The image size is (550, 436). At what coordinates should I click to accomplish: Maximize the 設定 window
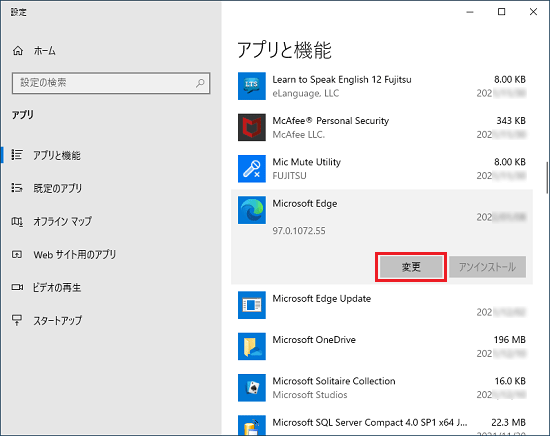coord(502,12)
